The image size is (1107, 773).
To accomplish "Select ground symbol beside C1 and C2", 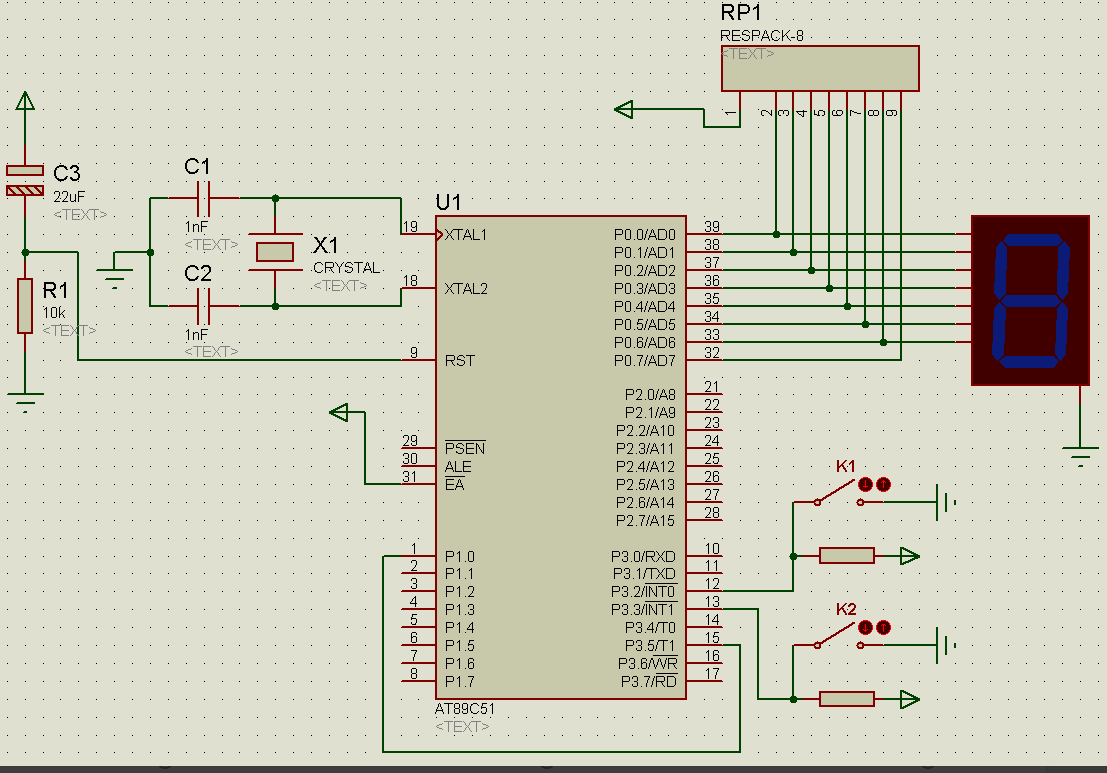I will (114, 277).
